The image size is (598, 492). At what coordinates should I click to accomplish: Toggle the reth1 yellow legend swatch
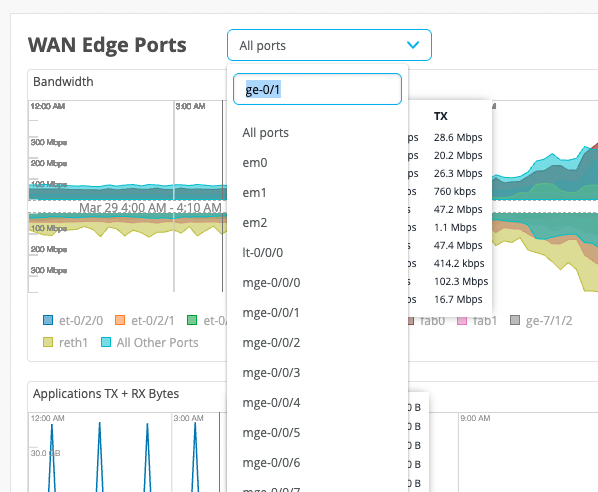[x=48, y=342]
